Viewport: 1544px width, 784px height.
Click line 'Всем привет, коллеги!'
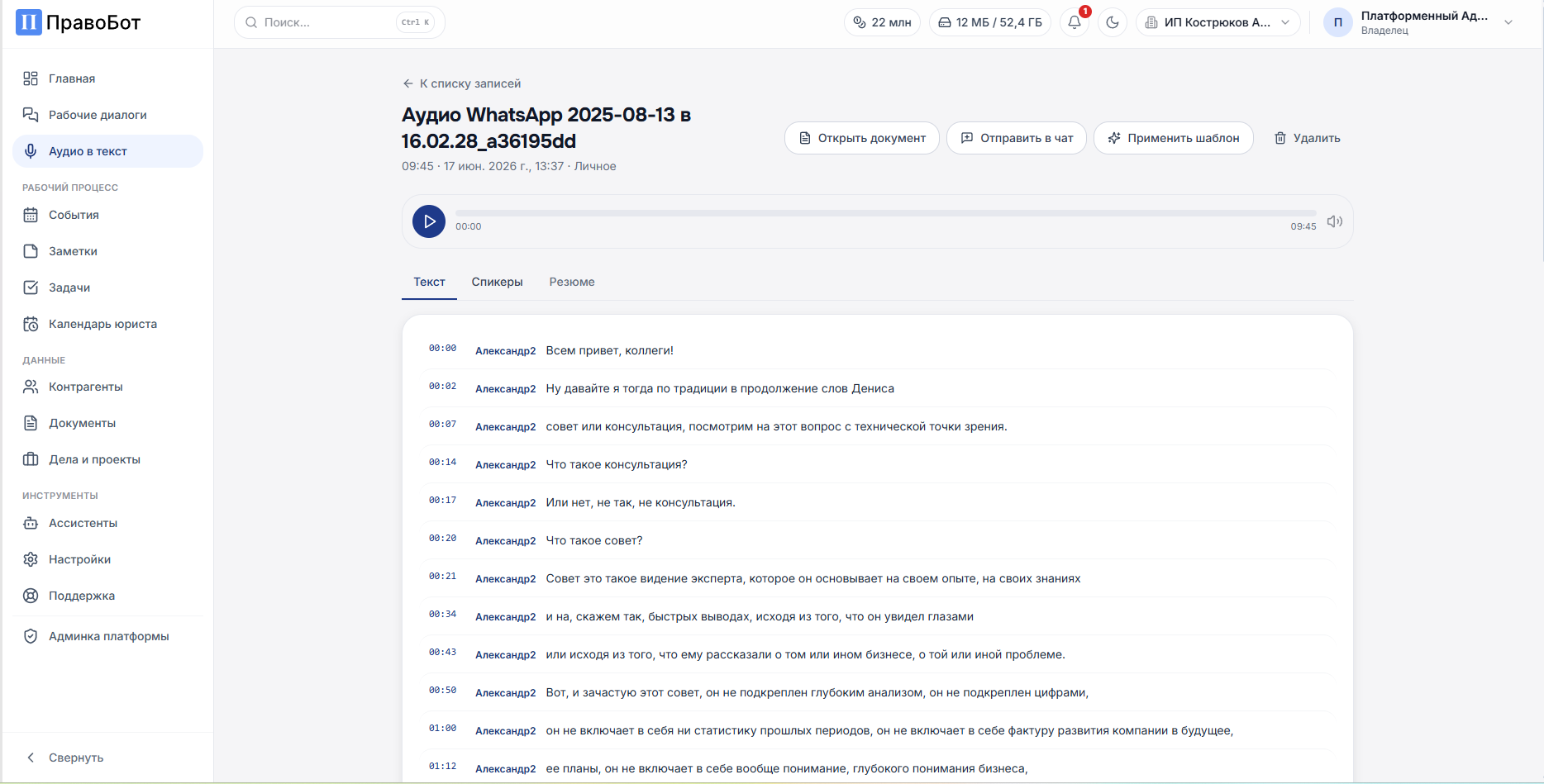(609, 350)
